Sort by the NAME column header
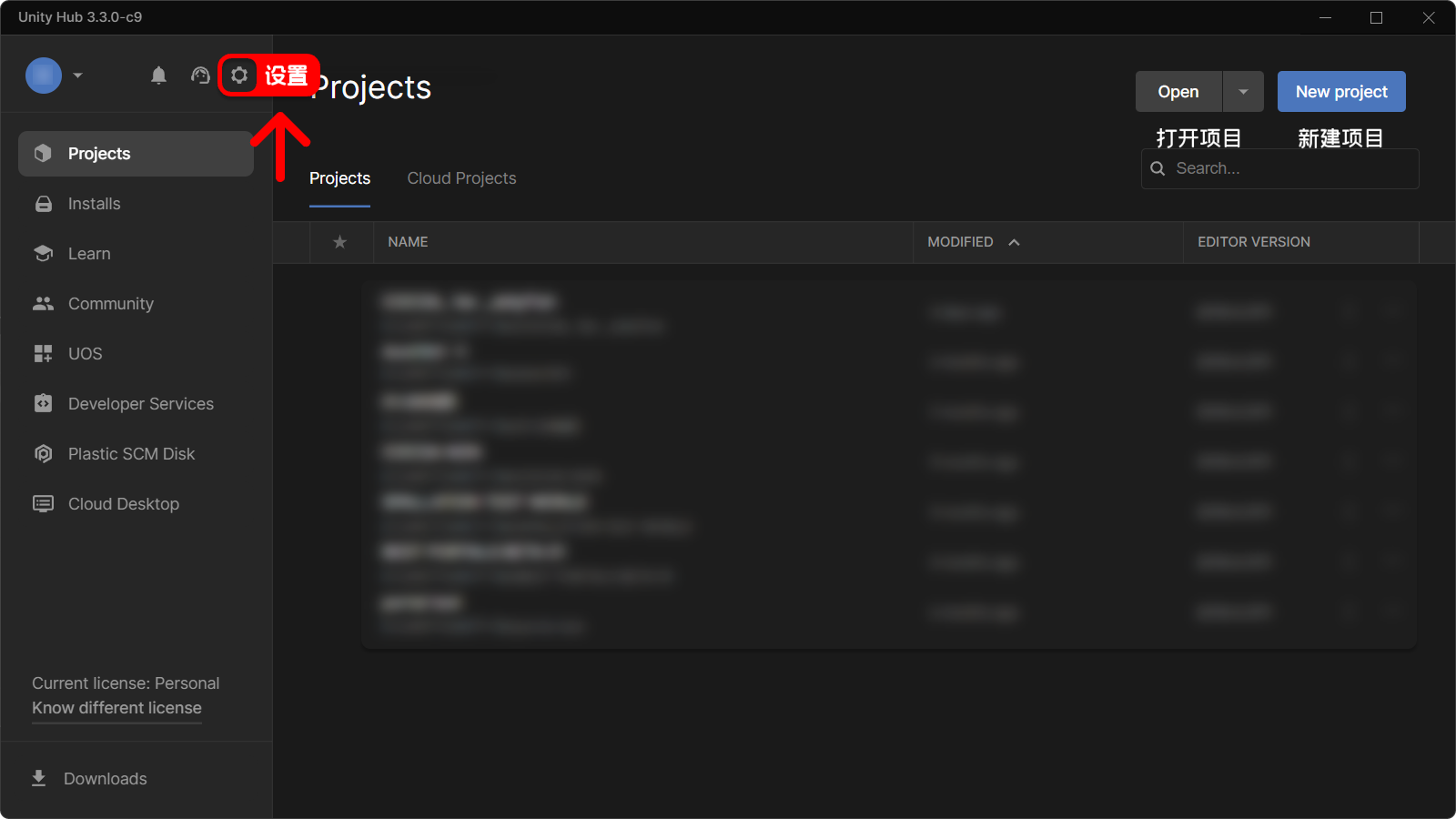Screen dimensions: 1456x819 [x=408, y=242]
